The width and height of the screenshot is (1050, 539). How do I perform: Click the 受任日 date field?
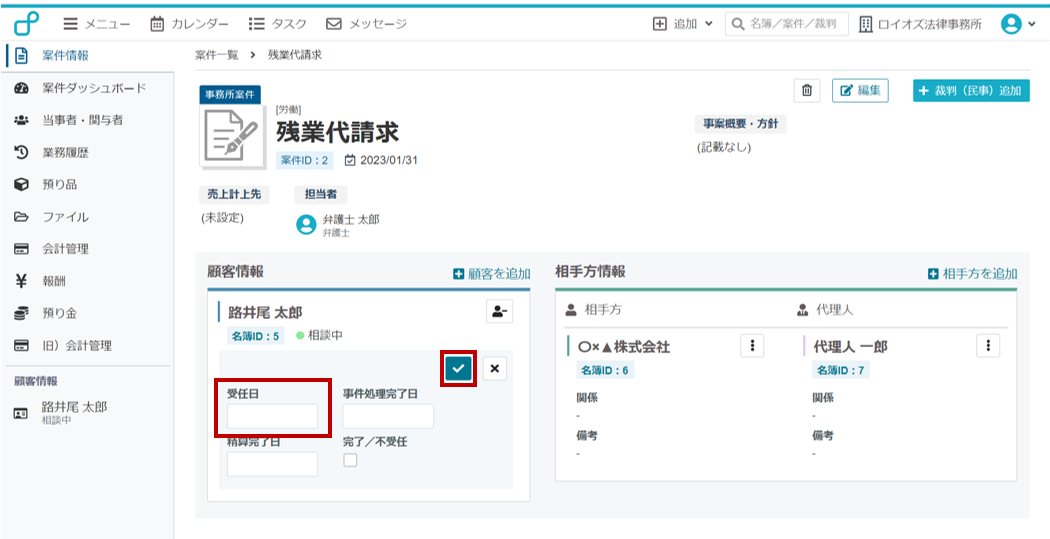[x=272, y=416]
